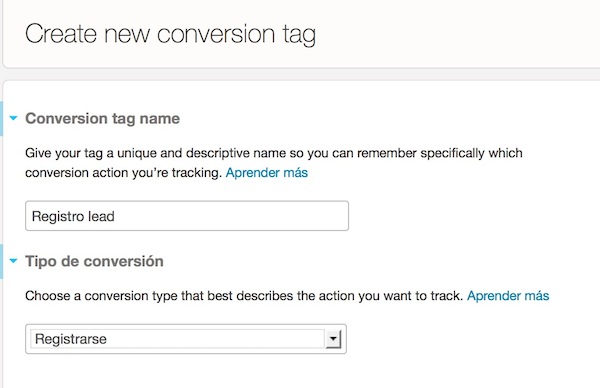The width and height of the screenshot is (600, 388).
Task: Click the blue edge marker beside Tipo de conversión
Action: click(x=1, y=261)
